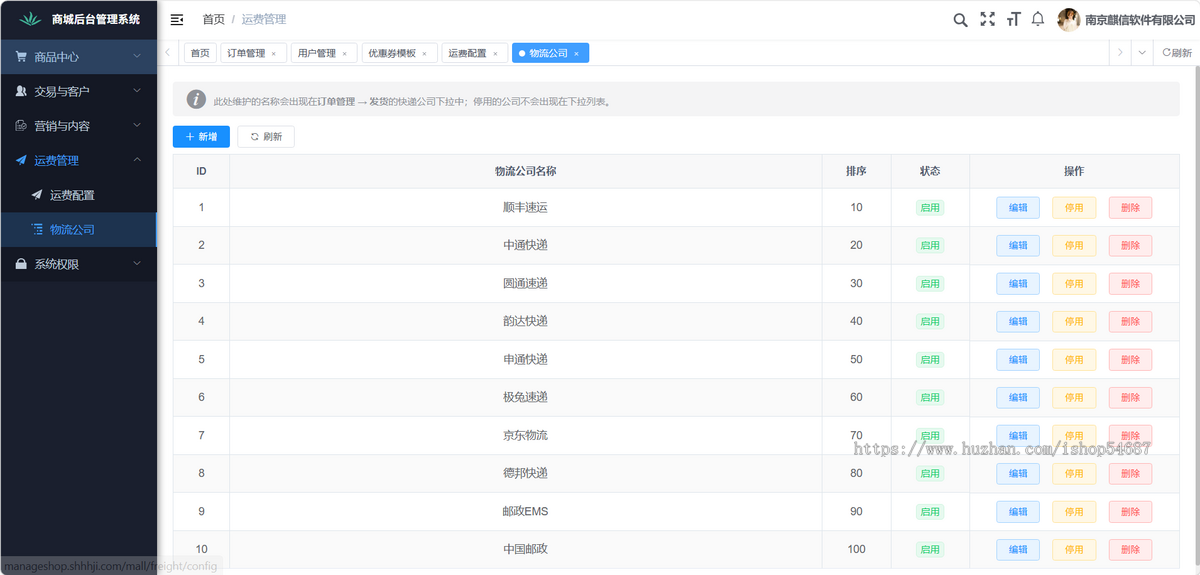Click 刷新 at the tab bar's right end
The image size is (1200, 575).
tap(1177, 53)
